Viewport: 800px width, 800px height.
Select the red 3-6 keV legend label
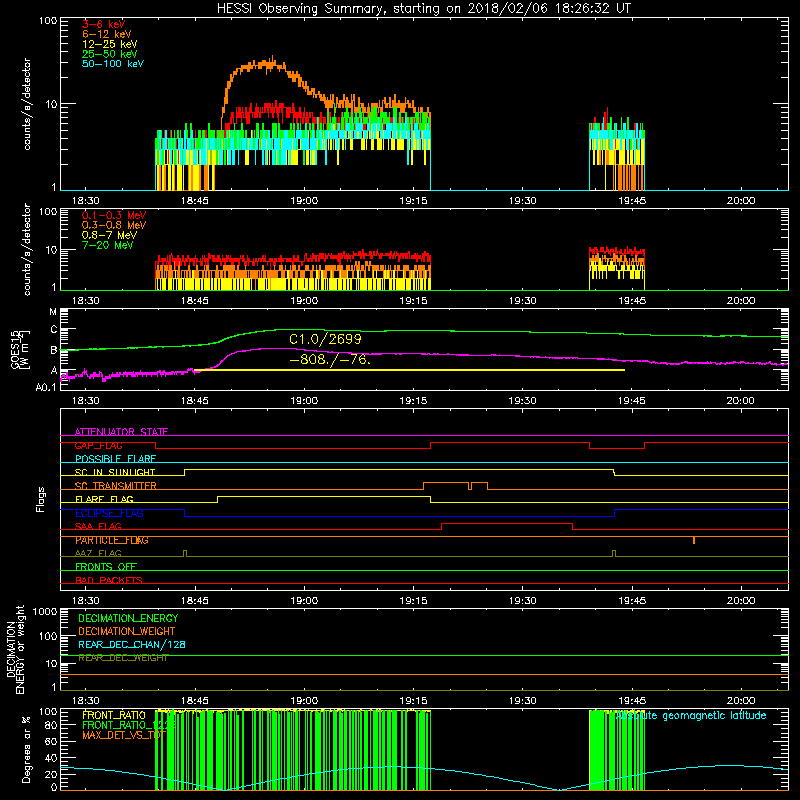[104, 24]
